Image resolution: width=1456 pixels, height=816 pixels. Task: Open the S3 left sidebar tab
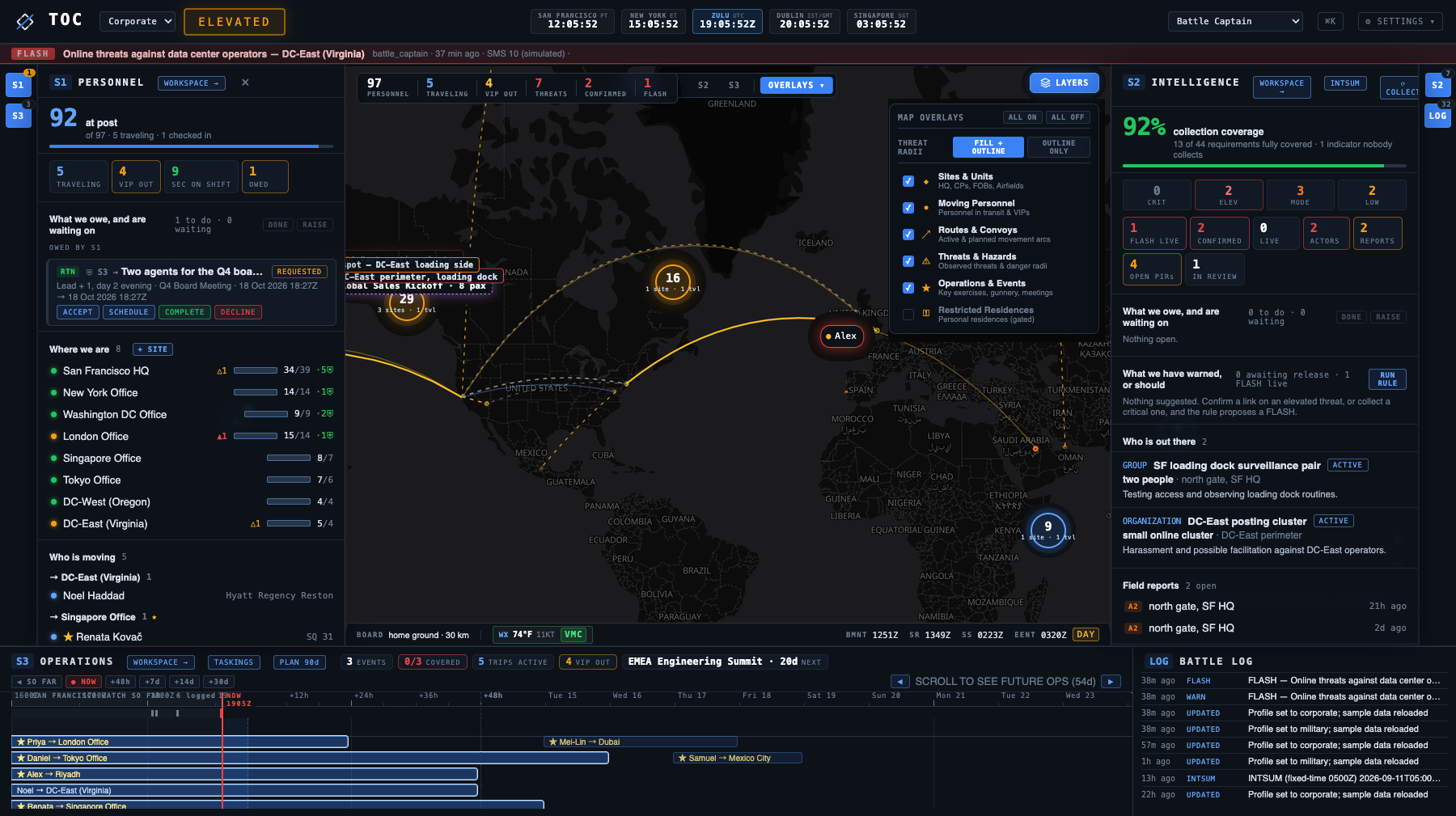coord(18,116)
